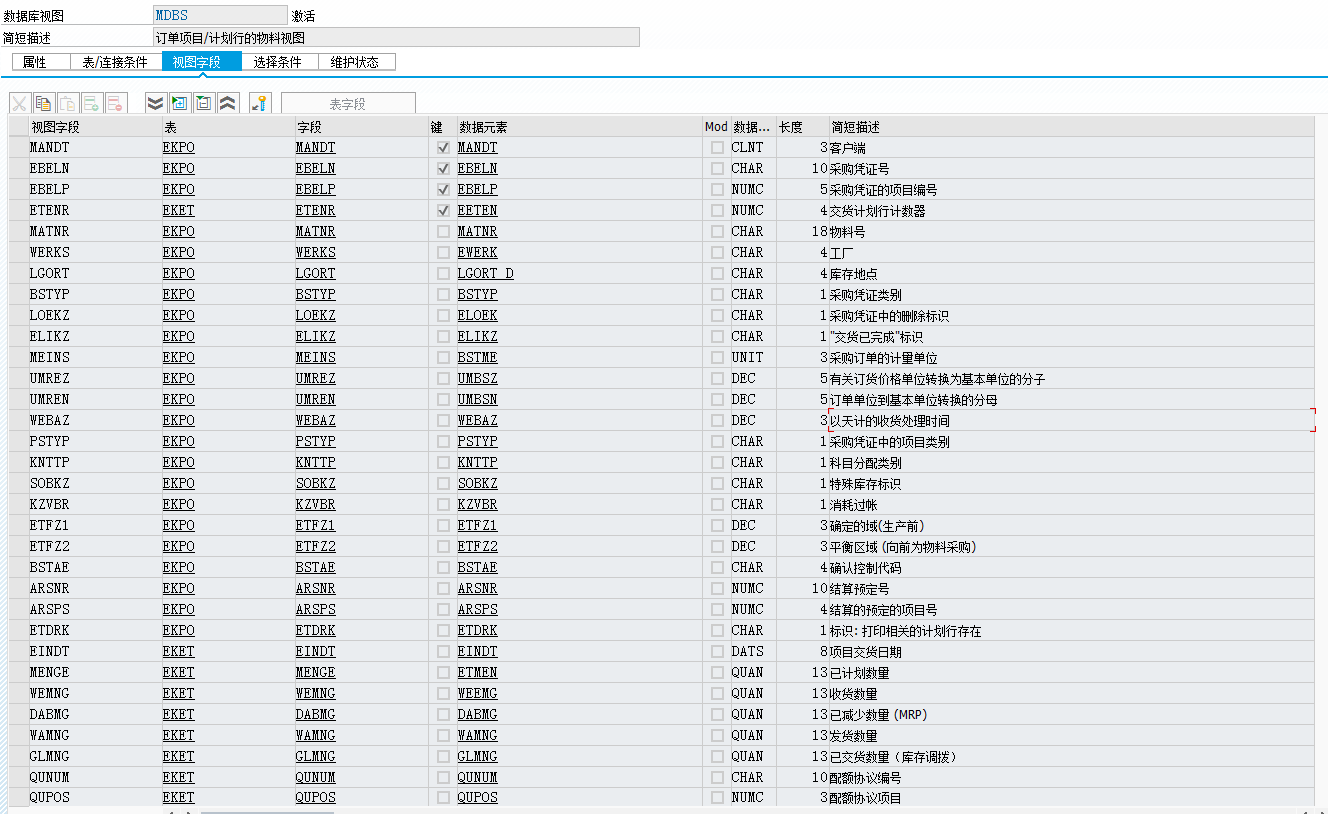The width and height of the screenshot is (1328, 814).
Task: Click the yellow Key icon in the toolbar
Action: coord(261,102)
